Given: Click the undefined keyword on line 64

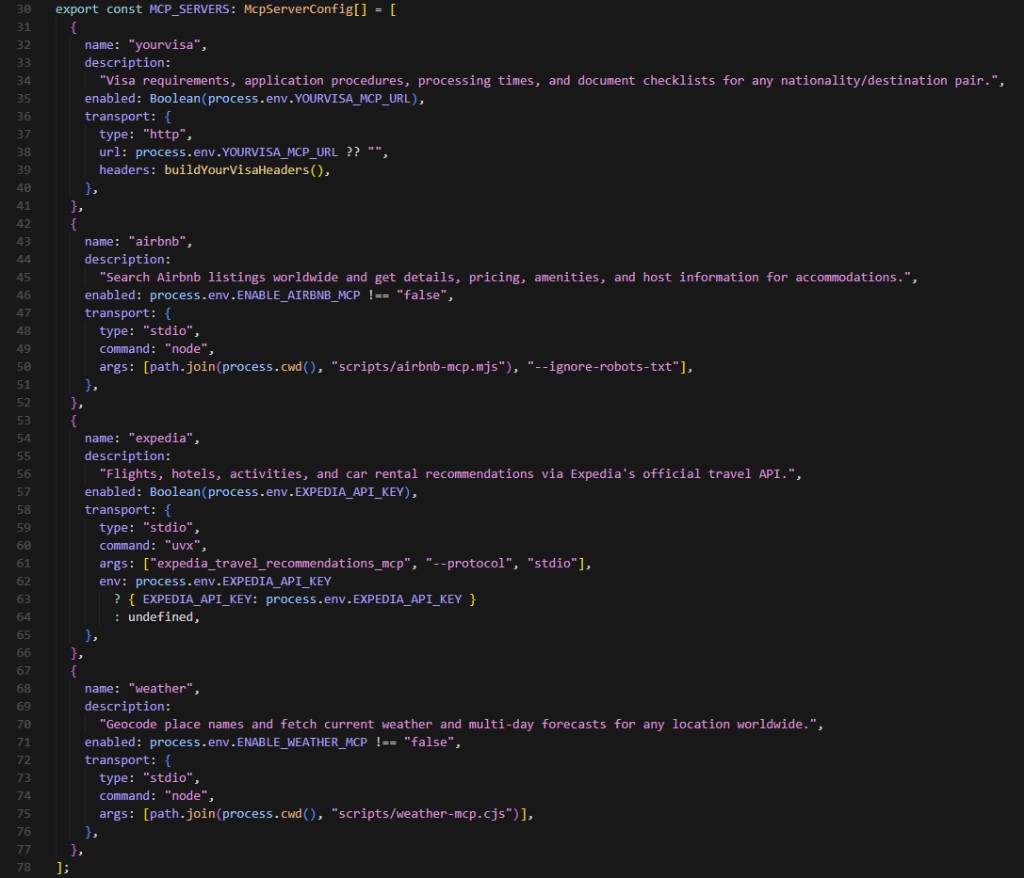Looking at the screenshot, I should coord(161,617).
